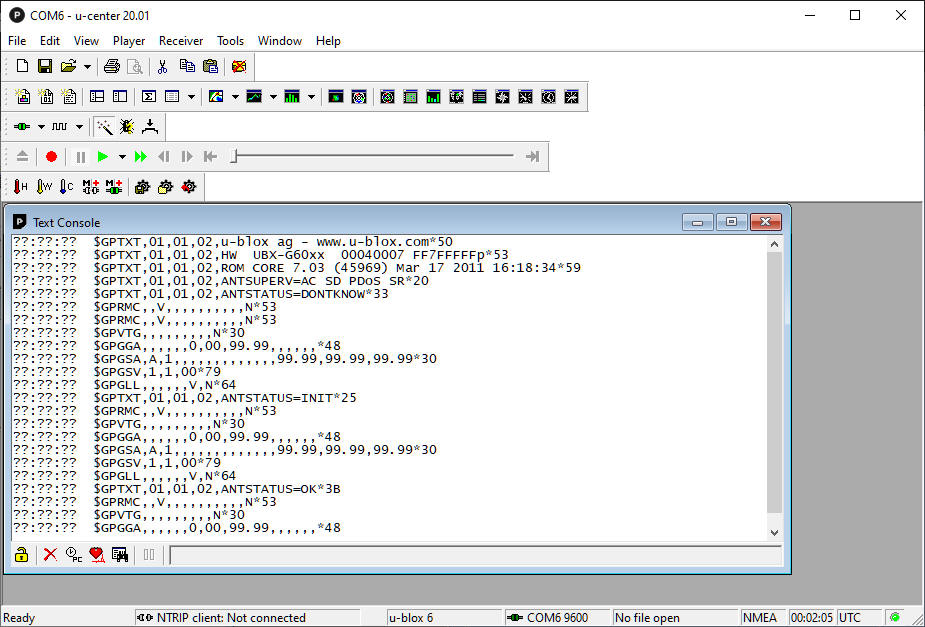Copy using the two-pages icon

(x=187, y=66)
